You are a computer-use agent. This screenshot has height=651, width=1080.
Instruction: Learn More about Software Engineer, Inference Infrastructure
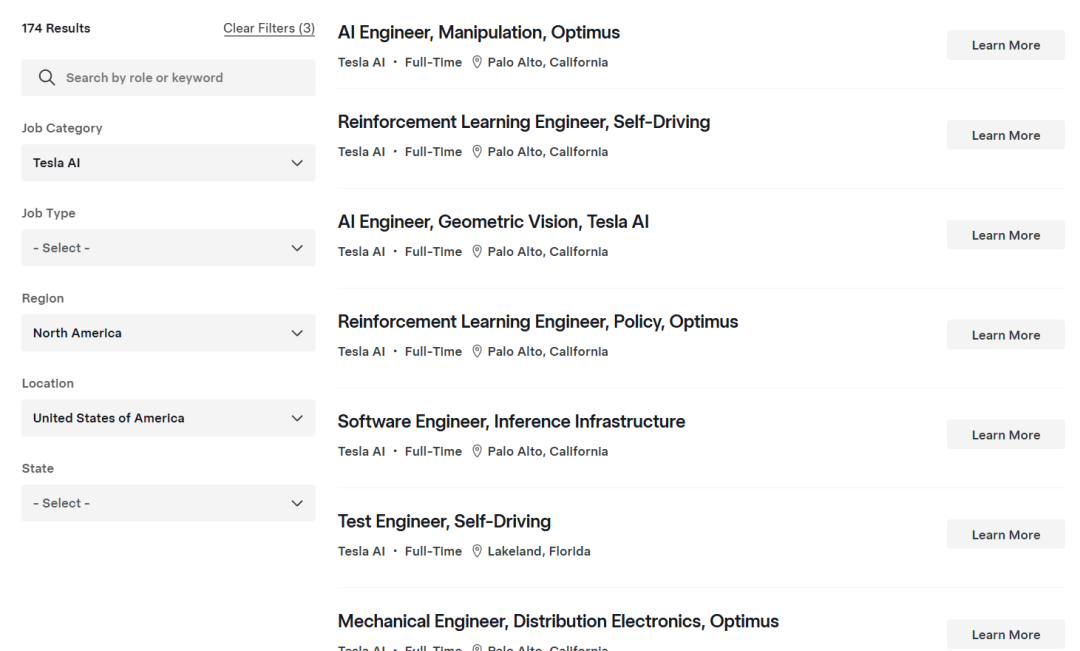pos(1005,435)
